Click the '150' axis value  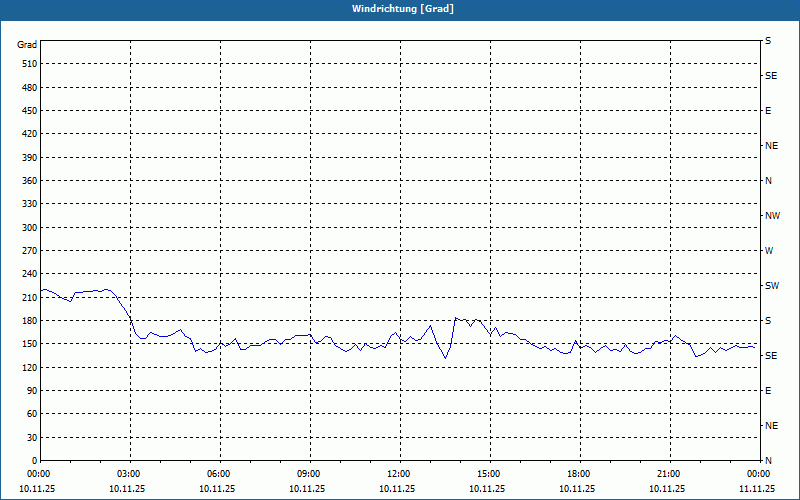click(30, 344)
